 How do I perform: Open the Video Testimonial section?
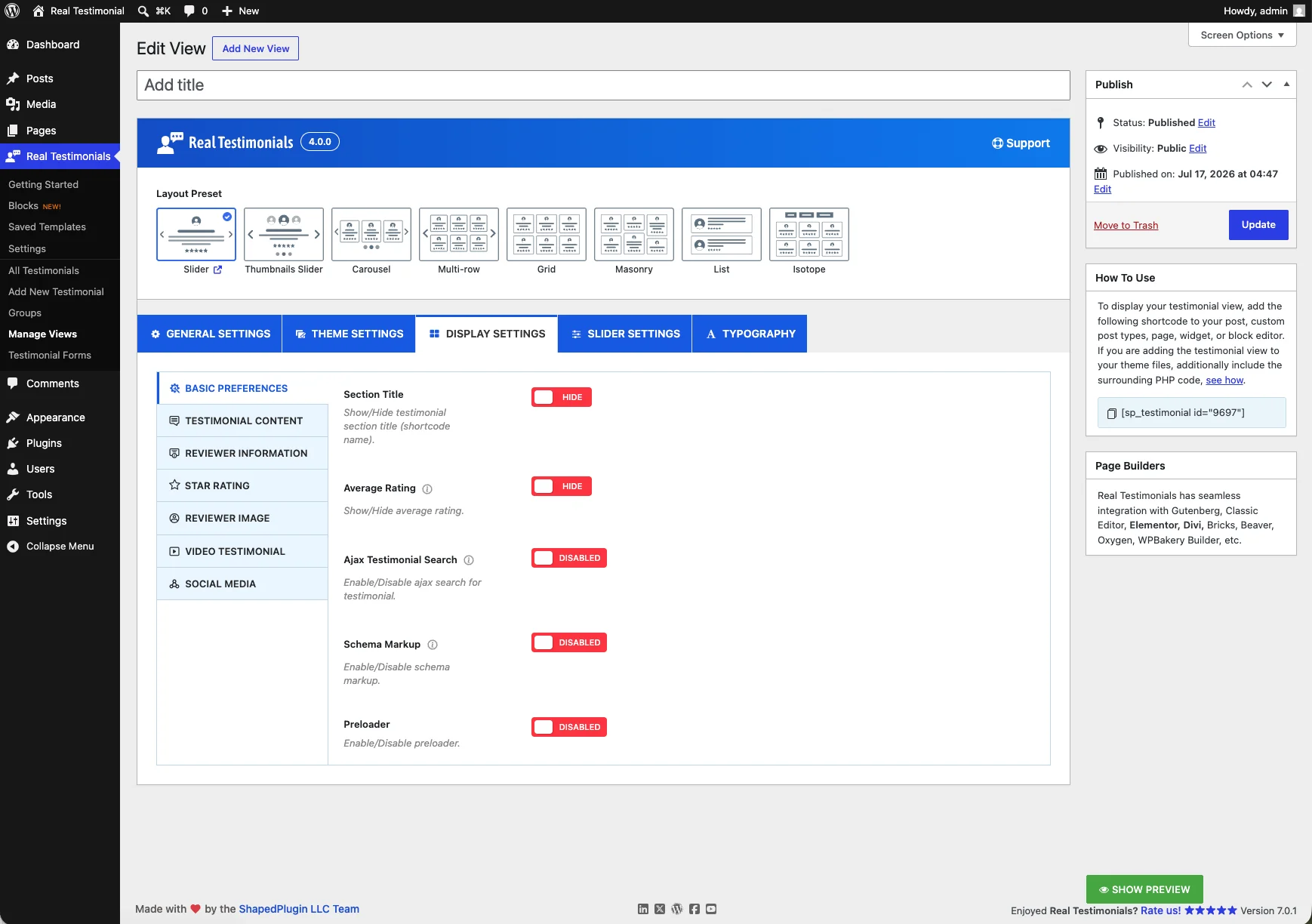coord(243,551)
